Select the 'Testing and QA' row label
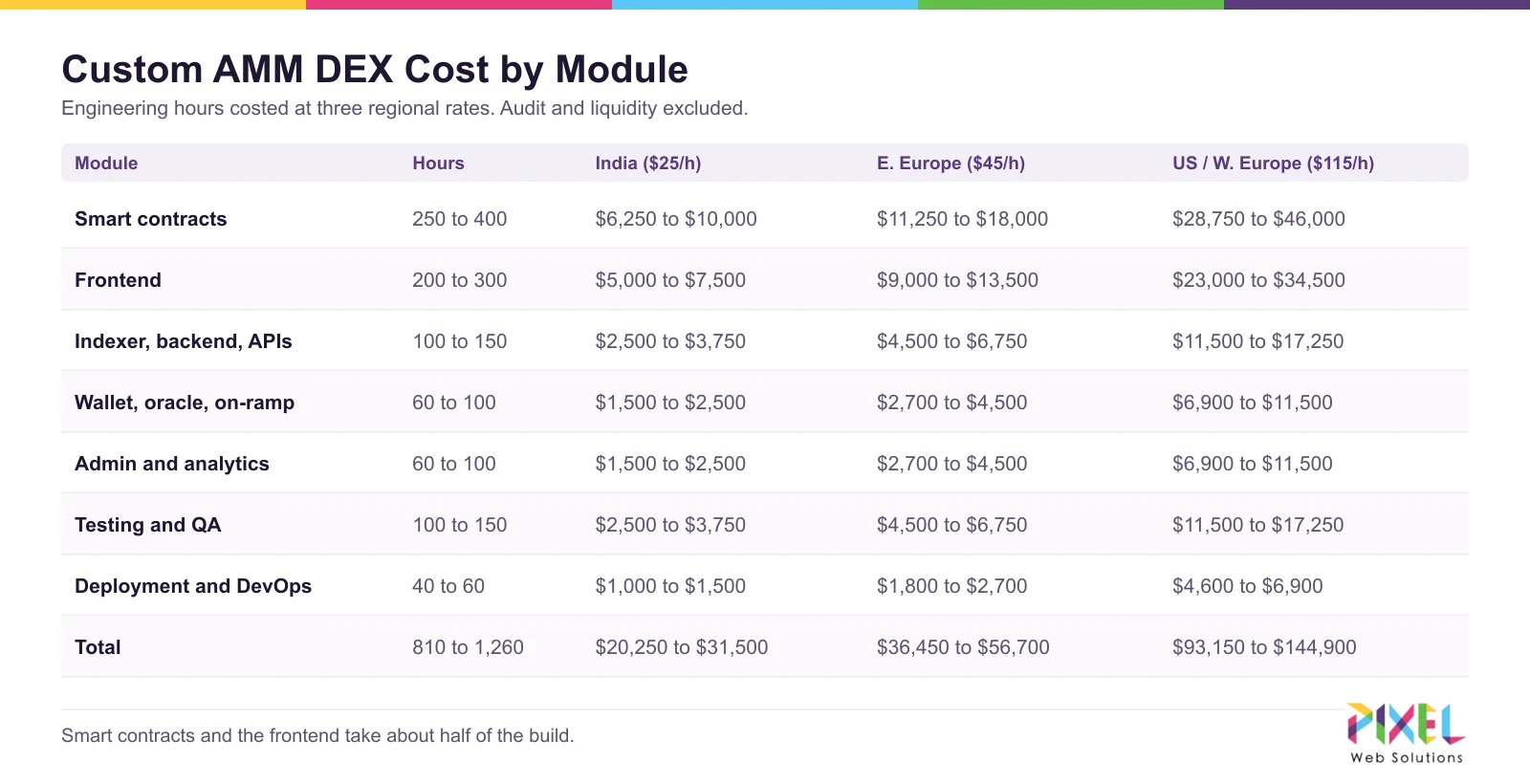This screenshot has height=784, width=1530. pyautogui.click(x=148, y=525)
